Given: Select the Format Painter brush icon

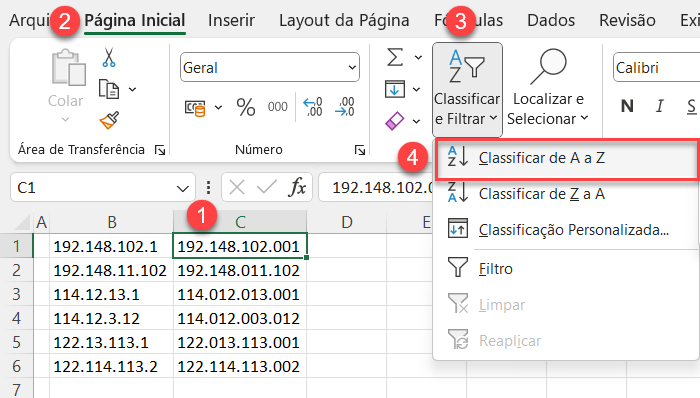Looking at the screenshot, I should point(109,120).
